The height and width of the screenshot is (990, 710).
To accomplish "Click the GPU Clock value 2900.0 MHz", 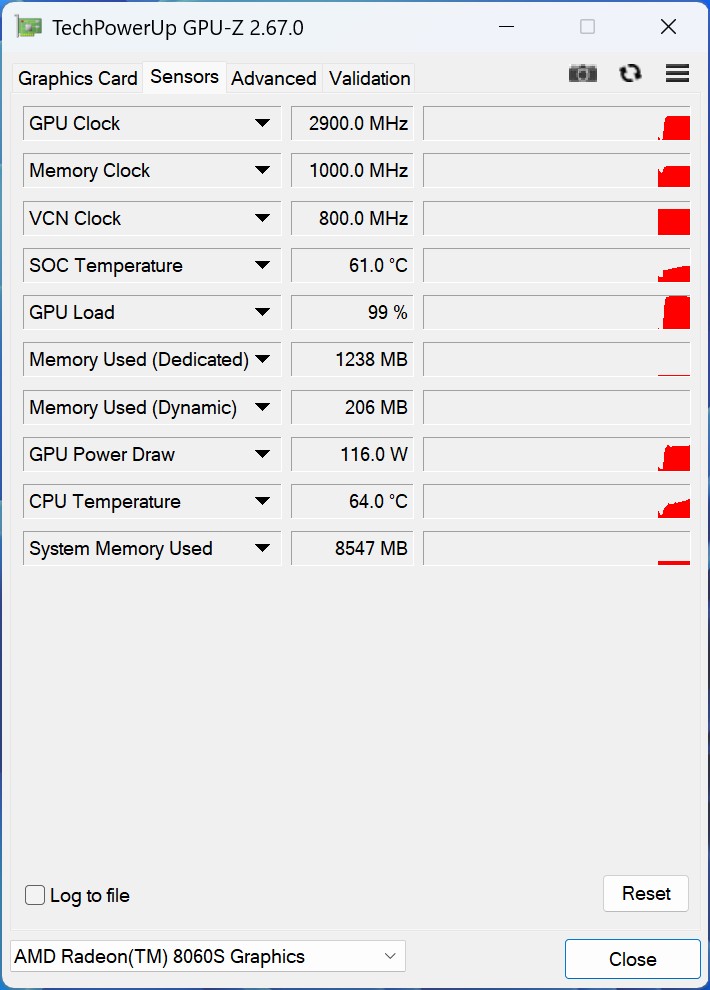I will [352, 123].
